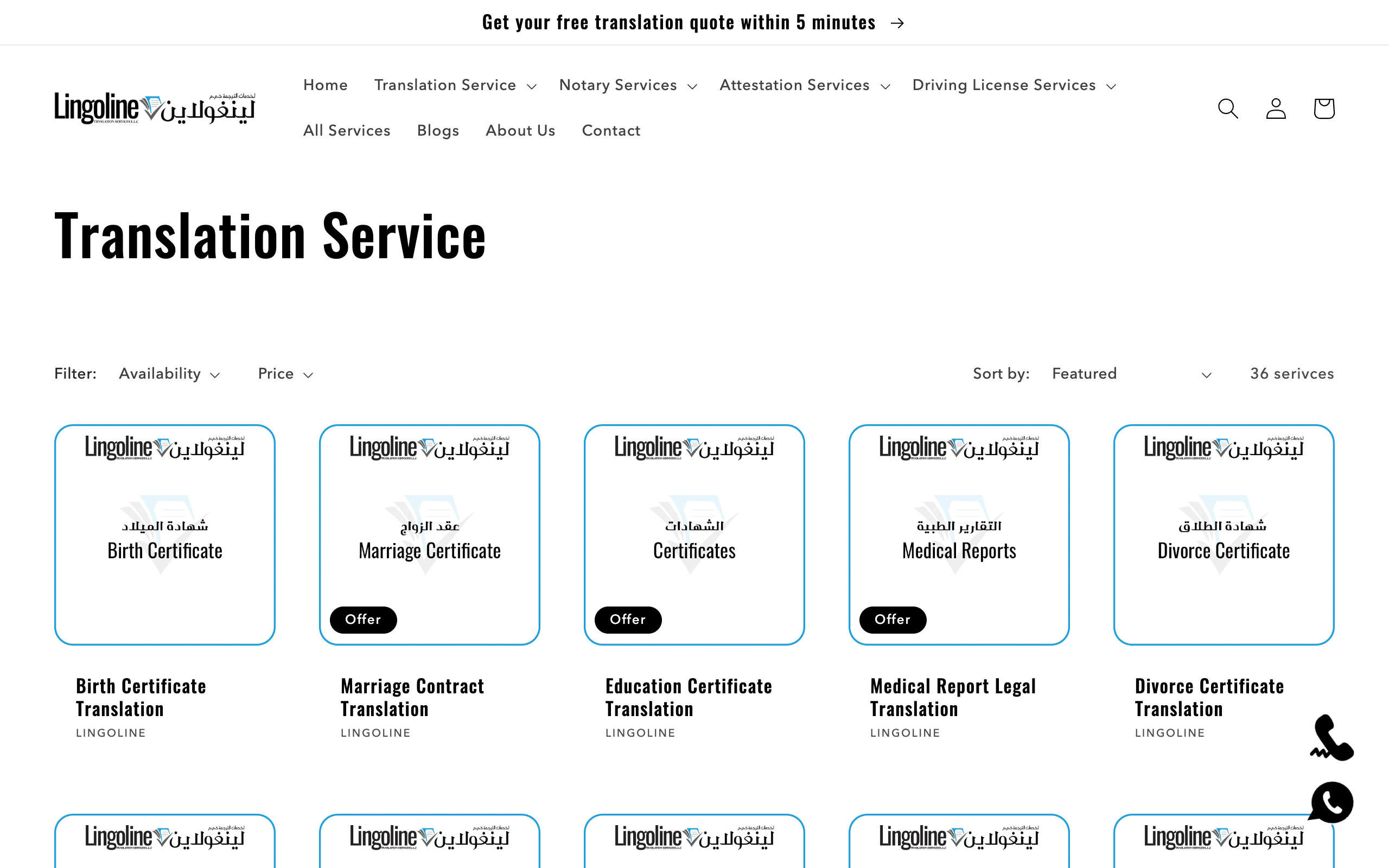Click the Offer badge on Marriage Certificate card
The width and height of the screenshot is (1389, 868).
[363, 620]
